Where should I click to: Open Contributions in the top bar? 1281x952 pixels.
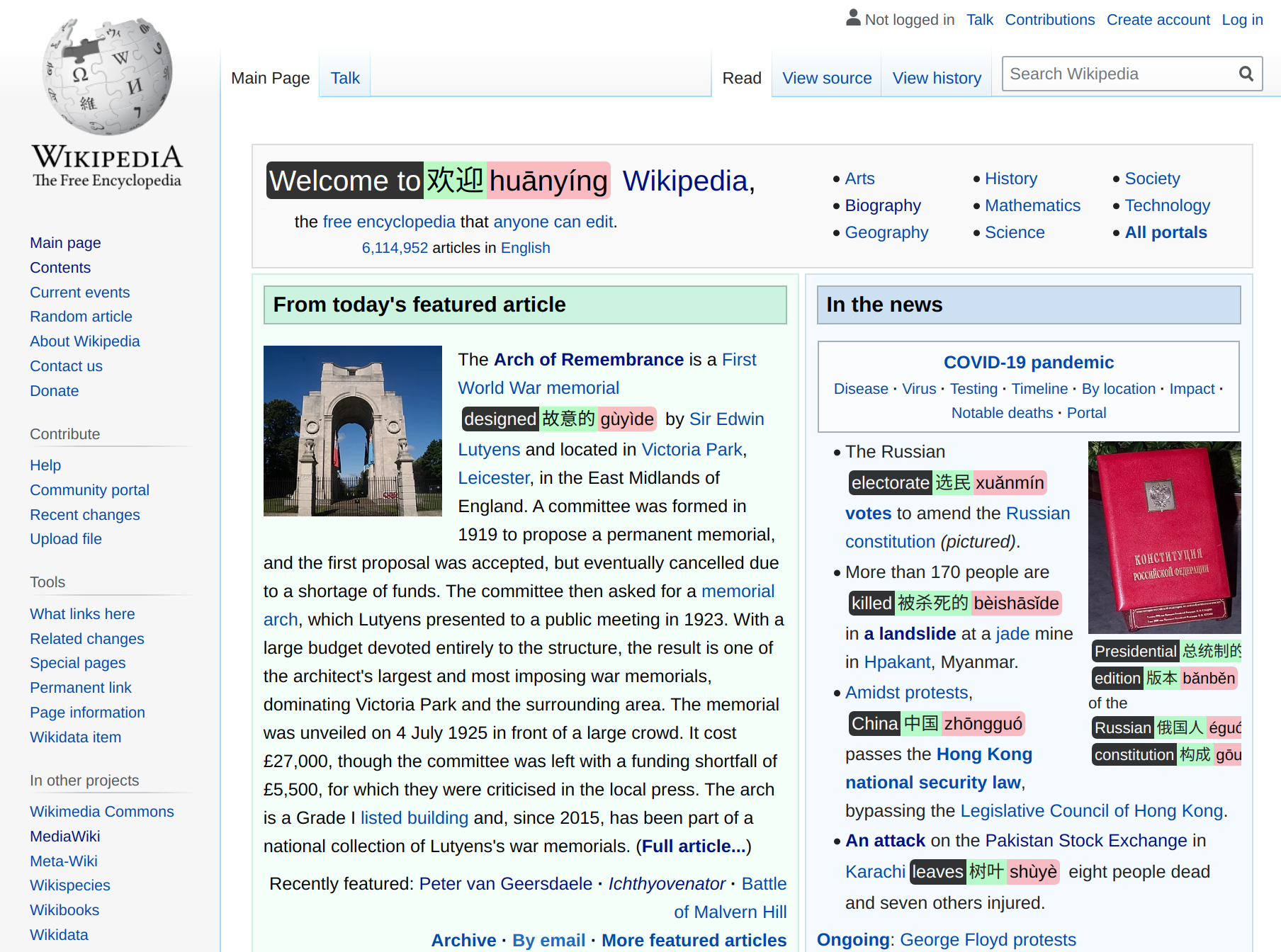(1049, 20)
